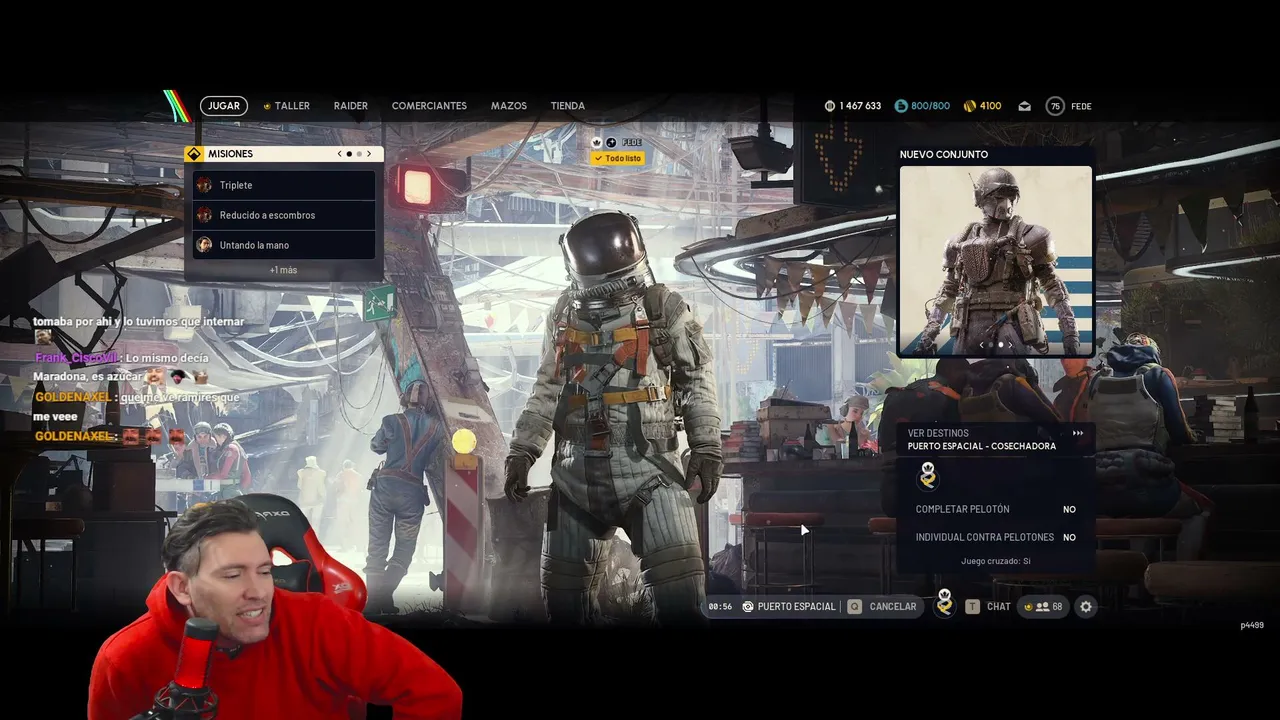1280x720 pixels.
Task: Expand Ver Destinos triple-arrow
Action: (x=1078, y=433)
